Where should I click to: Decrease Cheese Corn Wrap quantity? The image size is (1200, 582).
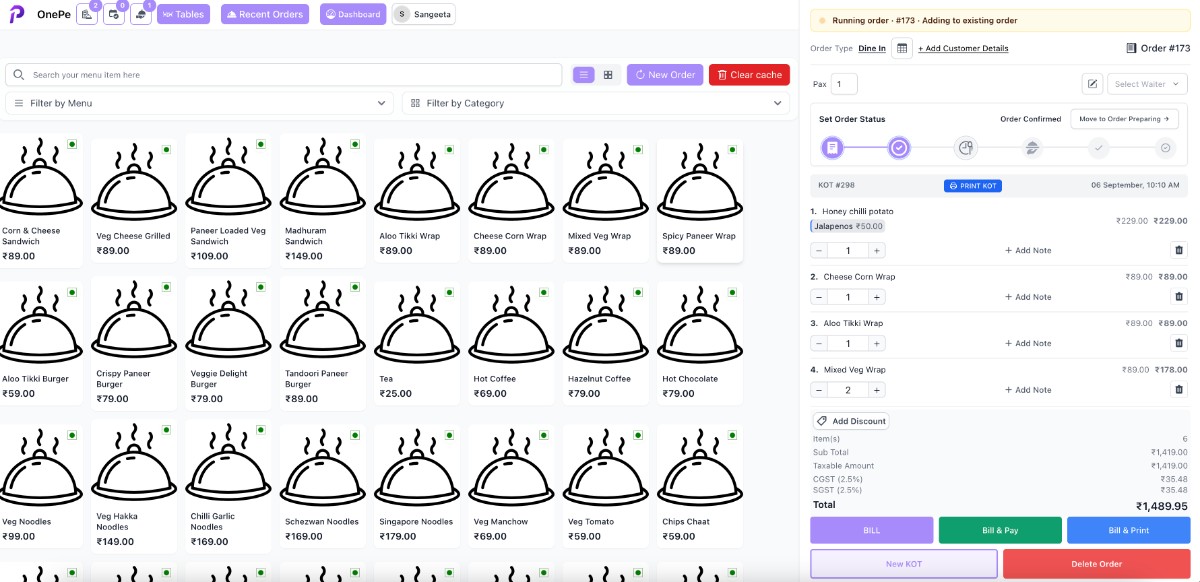(819, 297)
